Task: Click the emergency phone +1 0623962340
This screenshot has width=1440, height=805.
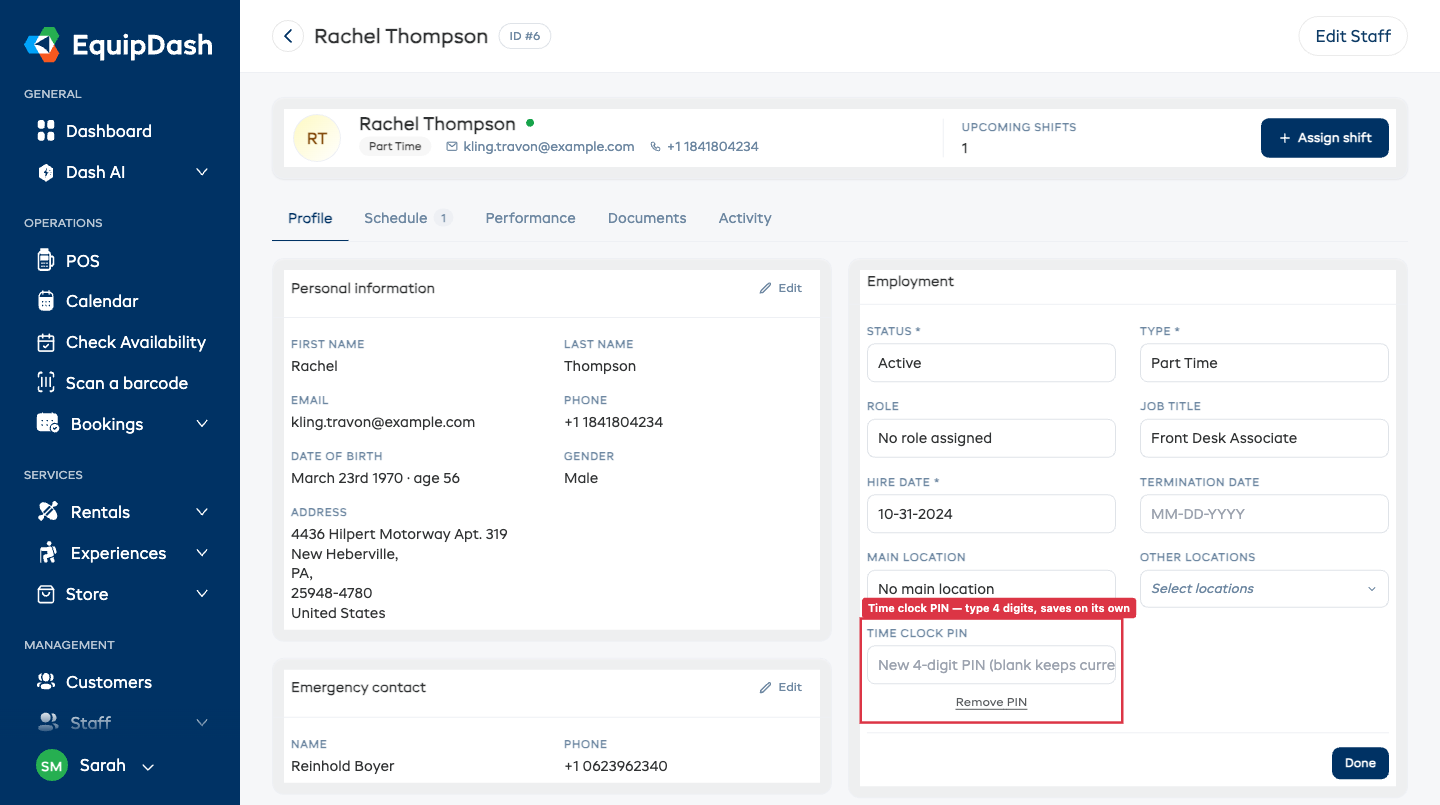Action: [x=616, y=766]
